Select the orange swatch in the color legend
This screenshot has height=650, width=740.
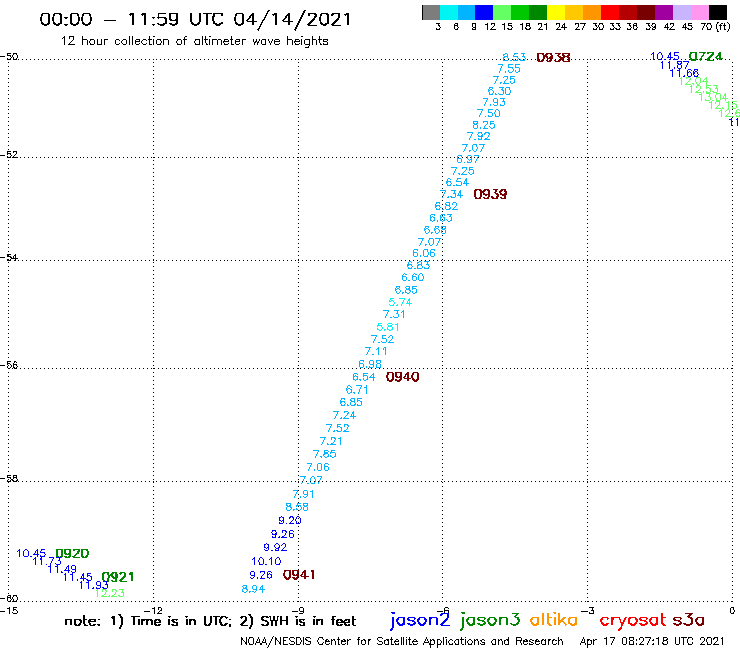(592, 12)
